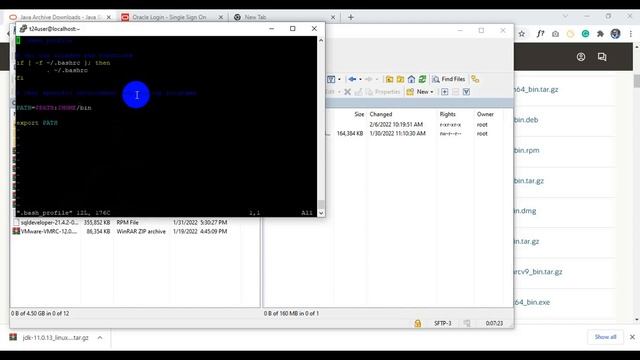Click Find Files in WinSCP

click(449, 79)
